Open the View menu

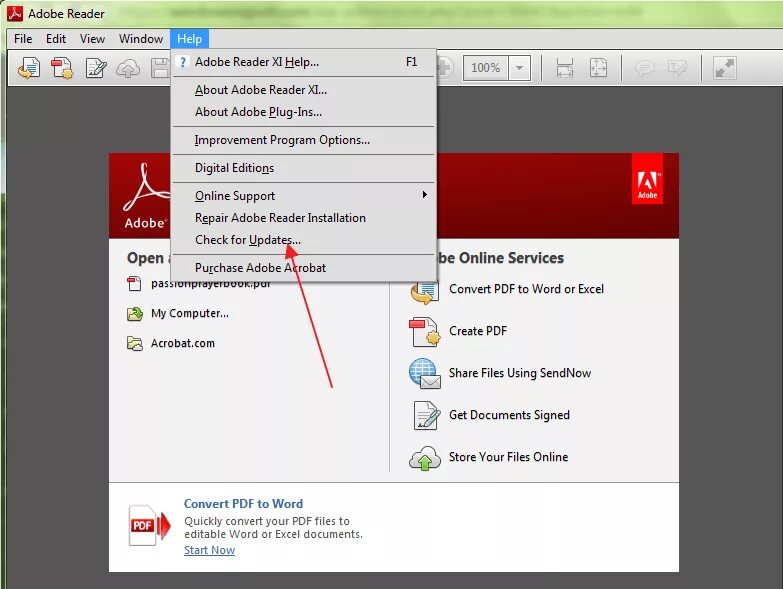click(x=92, y=39)
